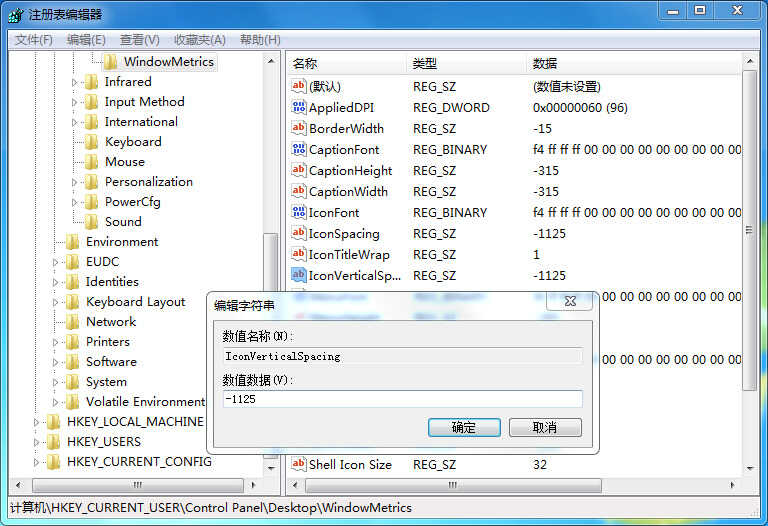Click the data value 32 of Shell Icon Size
Screen dimensions: 768x526
540,464
